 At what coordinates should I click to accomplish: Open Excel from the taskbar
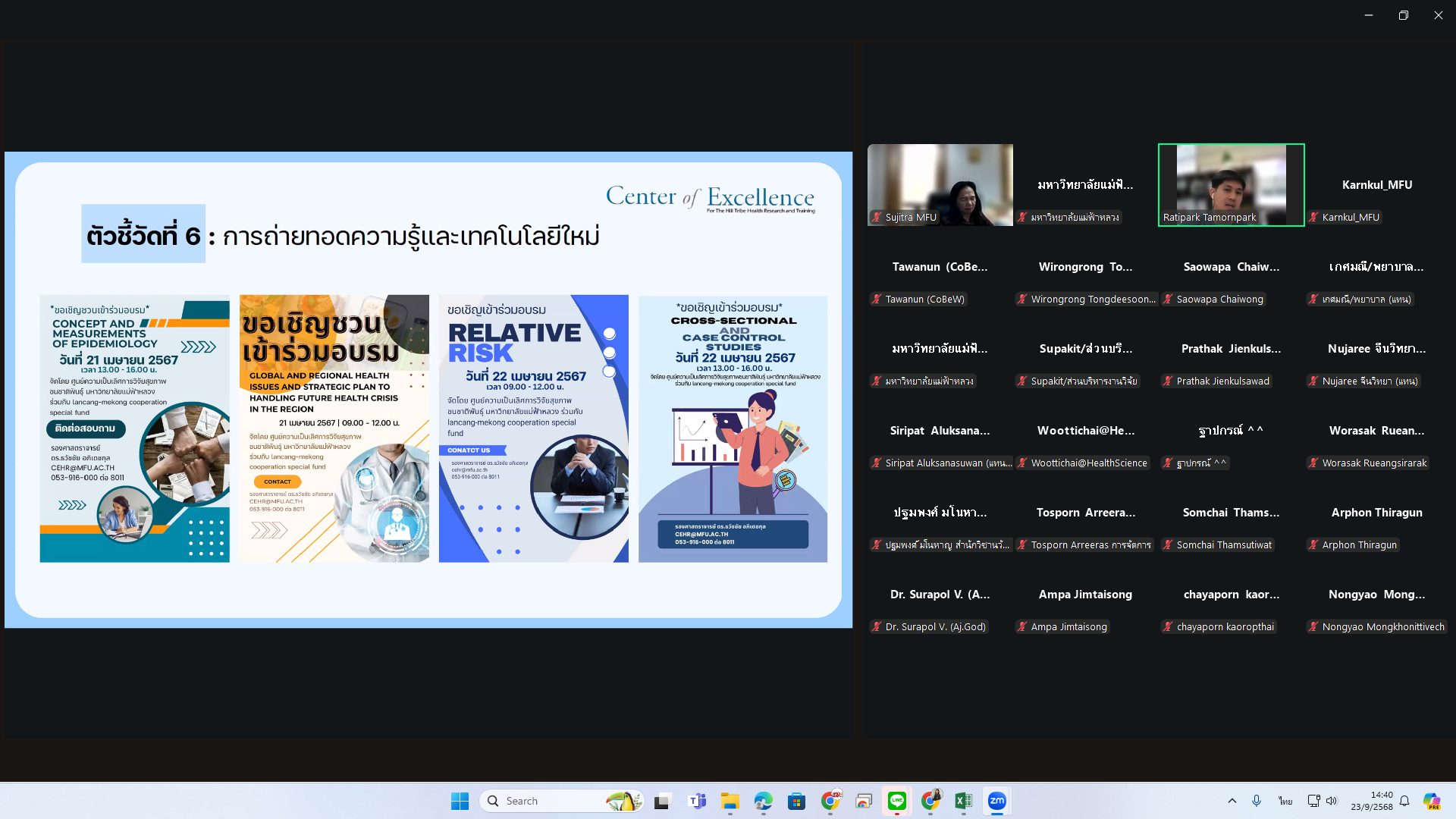963,801
